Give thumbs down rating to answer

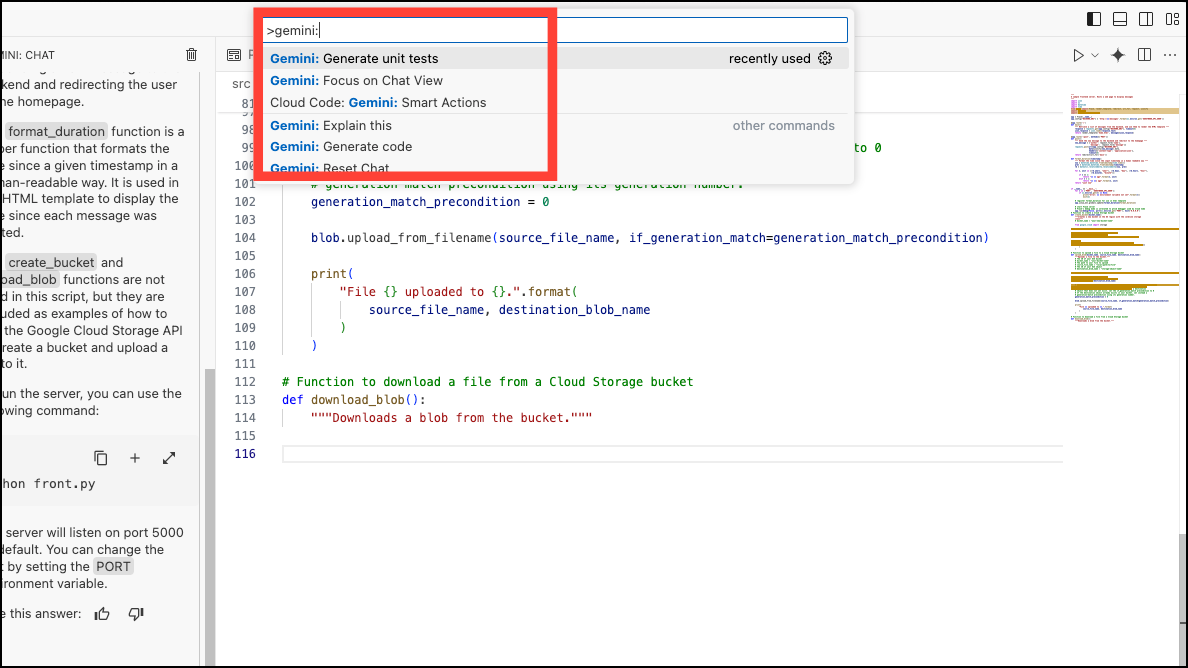136,614
